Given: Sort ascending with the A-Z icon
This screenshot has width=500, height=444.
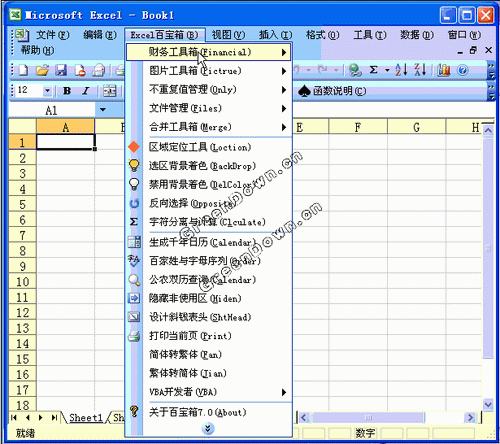Looking at the screenshot, I should pyautogui.click(x=401, y=70).
